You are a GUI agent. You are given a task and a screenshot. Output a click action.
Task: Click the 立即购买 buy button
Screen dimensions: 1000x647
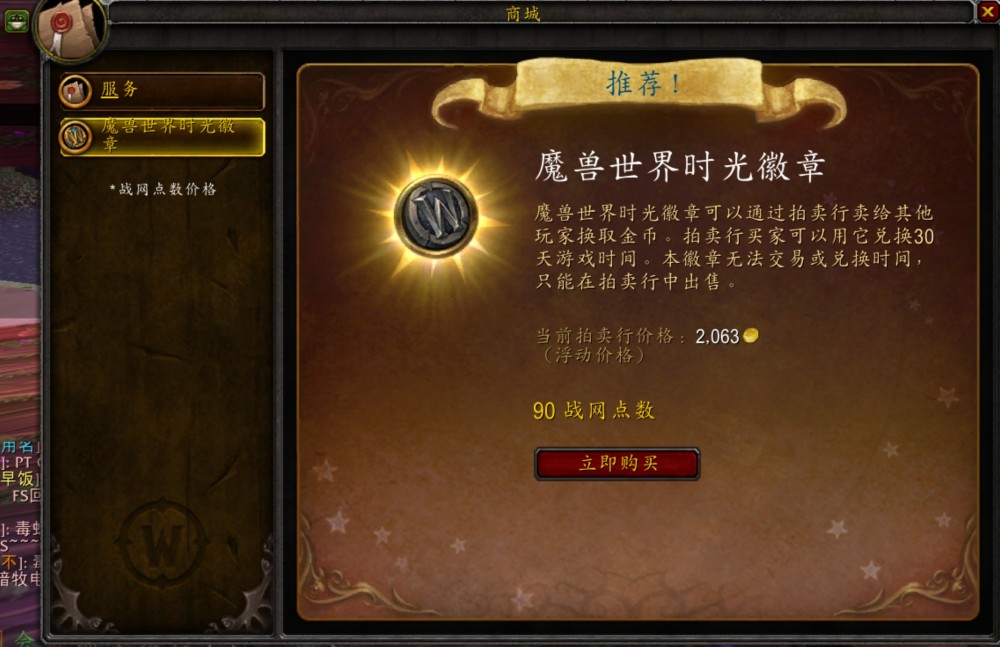pyautogui.click(x=617, y=463)
